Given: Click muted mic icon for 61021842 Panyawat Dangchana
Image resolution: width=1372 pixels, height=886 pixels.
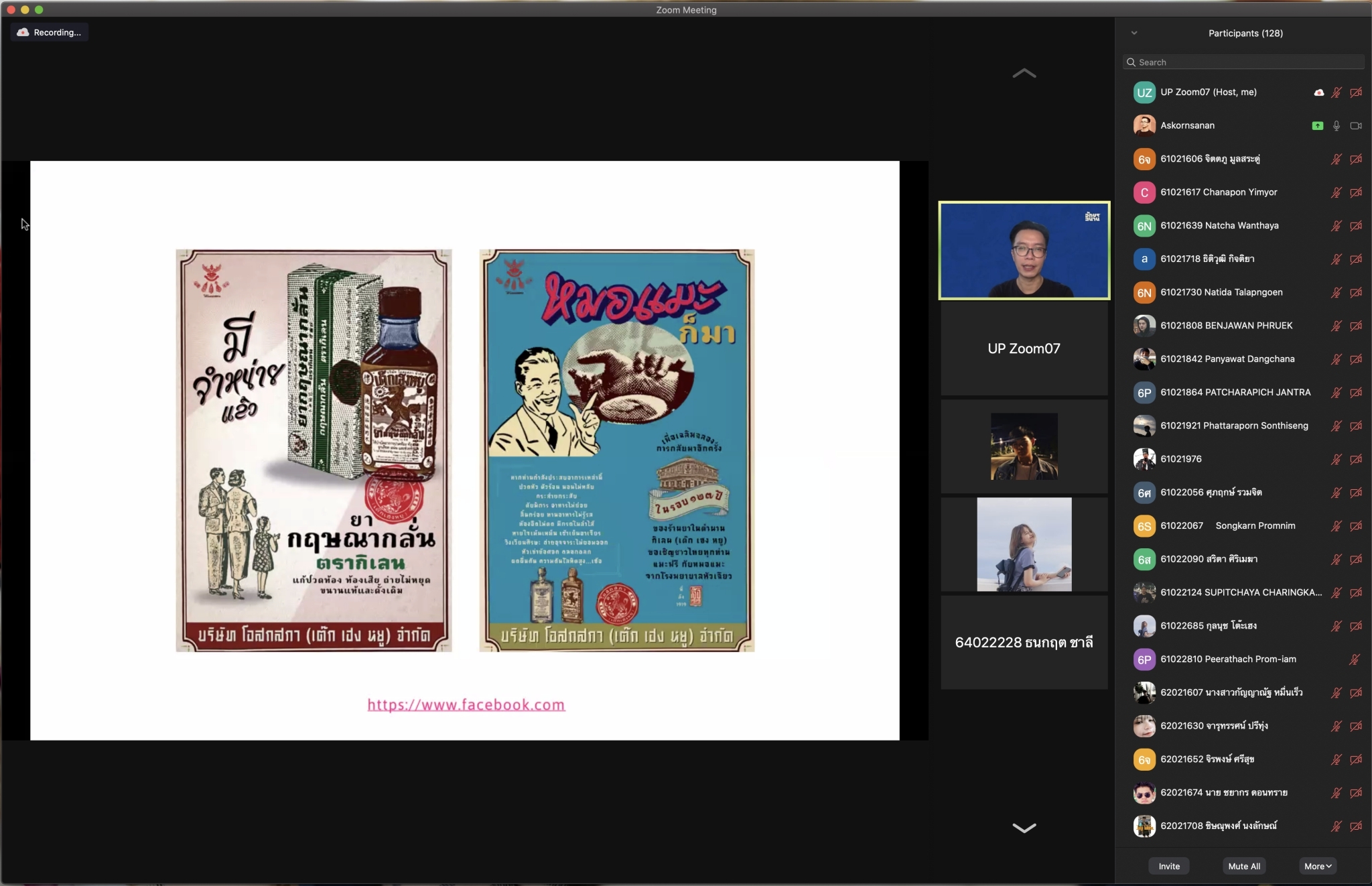Looking at the screenshot, I should pyautogui.click(x=1336, y=359).
